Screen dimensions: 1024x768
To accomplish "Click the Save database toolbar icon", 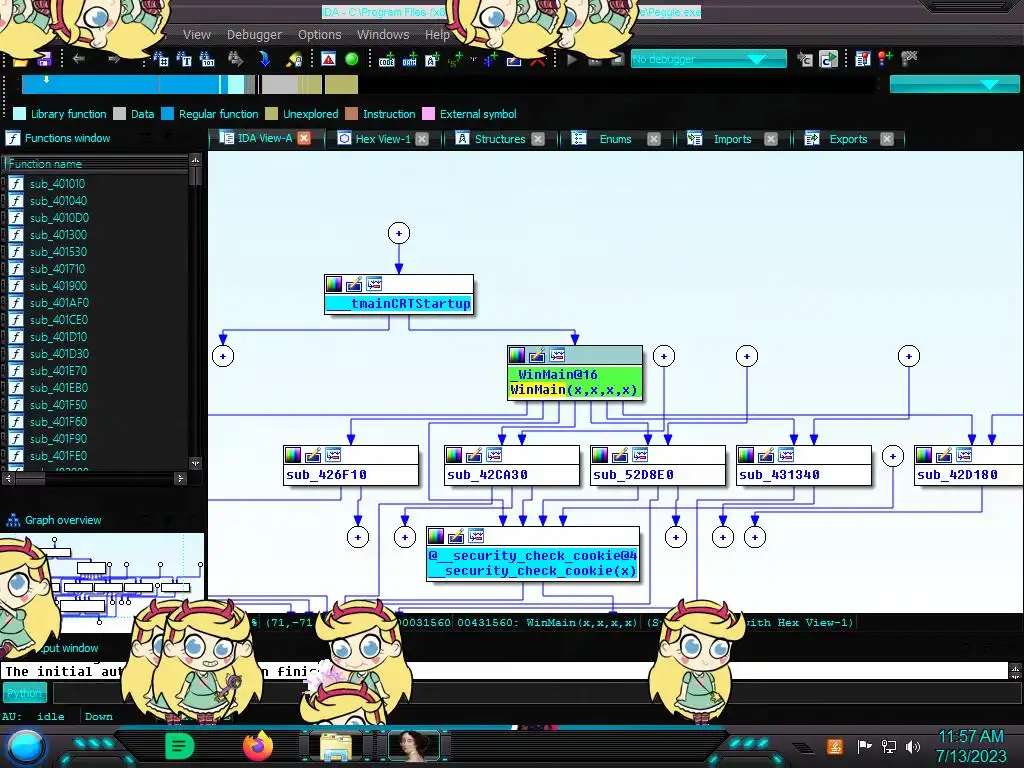I will tap(44, 60).
